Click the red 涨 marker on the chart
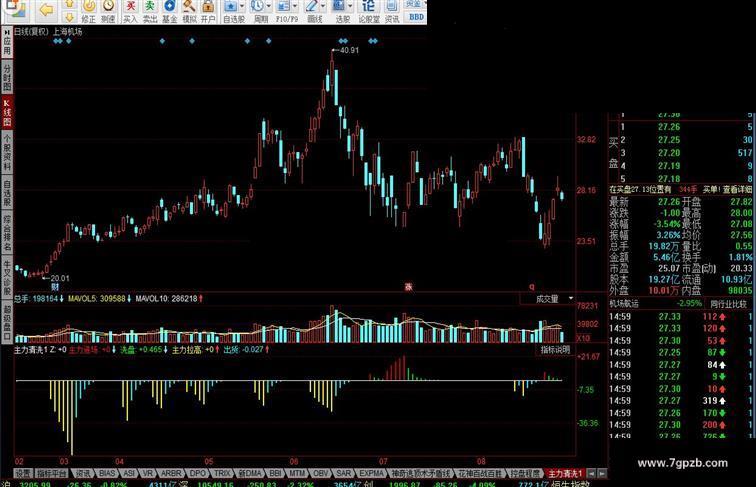 pyautogui.click(x=408, y=287)
